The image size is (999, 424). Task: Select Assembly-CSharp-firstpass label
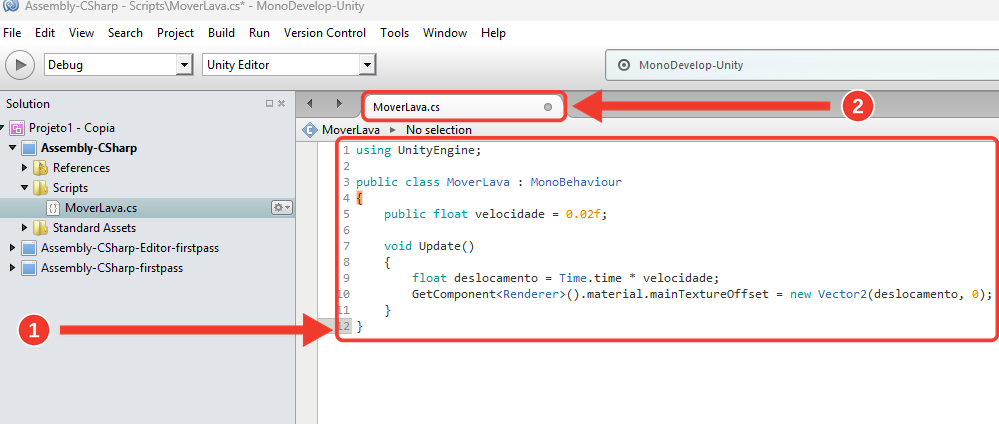[x=111, y=268]
